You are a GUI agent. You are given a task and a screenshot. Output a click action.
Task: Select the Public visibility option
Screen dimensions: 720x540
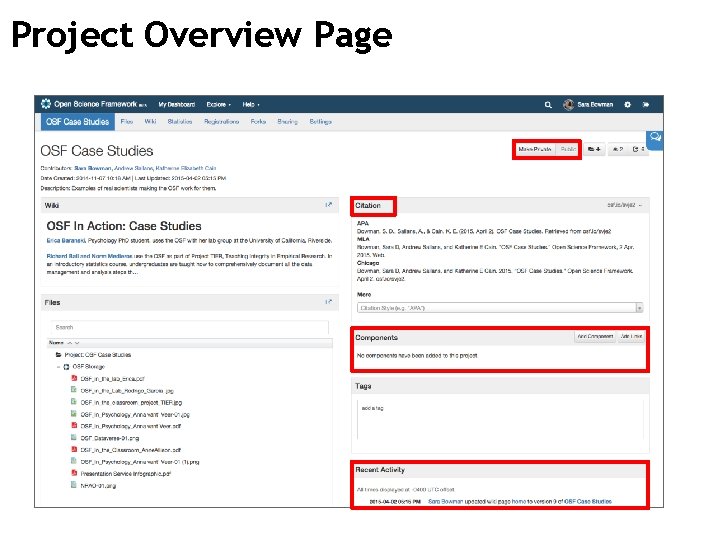(568, 149)
